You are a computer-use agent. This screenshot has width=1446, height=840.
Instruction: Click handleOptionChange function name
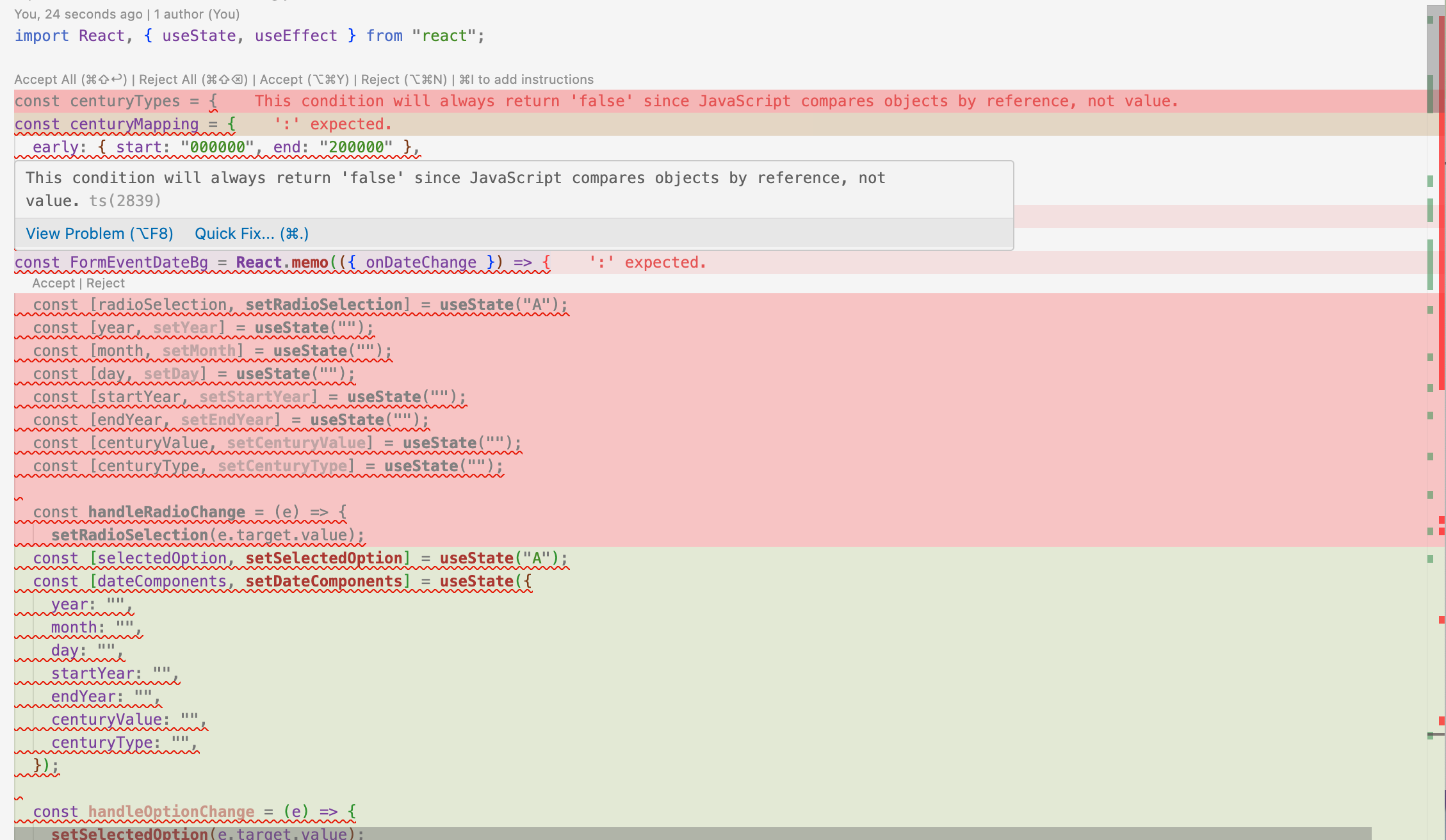point(171,812)
